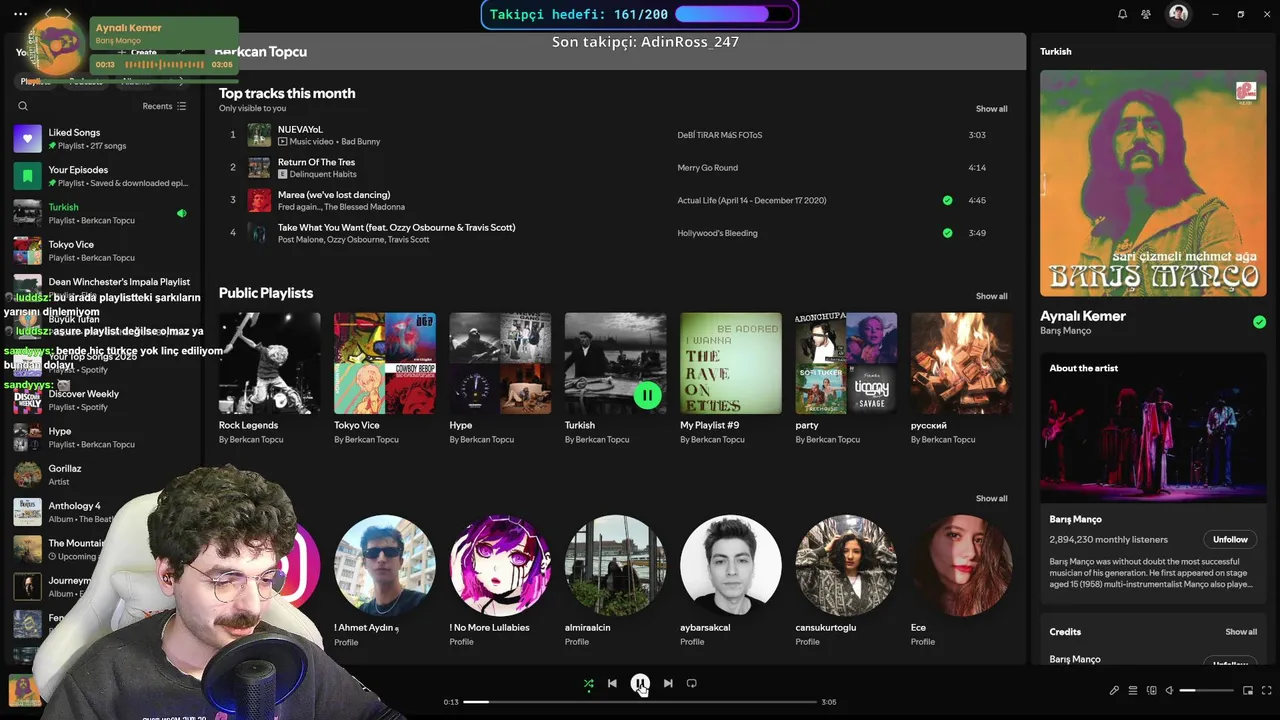This screenshot has width=1280, height=720.
Task: Seek on the song progress bar
Action: (640, 702)
